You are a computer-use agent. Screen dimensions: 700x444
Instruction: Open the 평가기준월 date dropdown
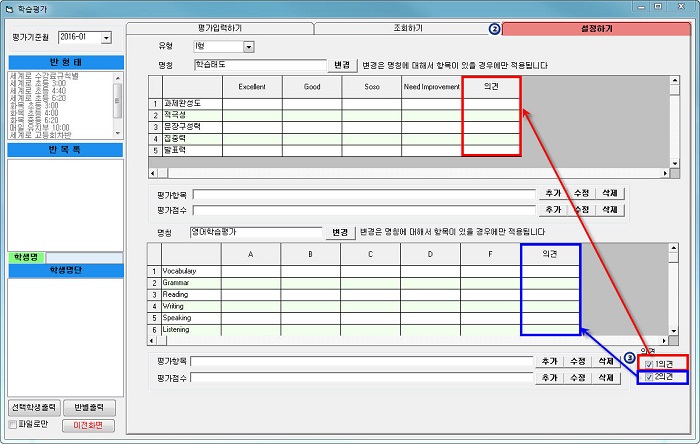point(107,37)
